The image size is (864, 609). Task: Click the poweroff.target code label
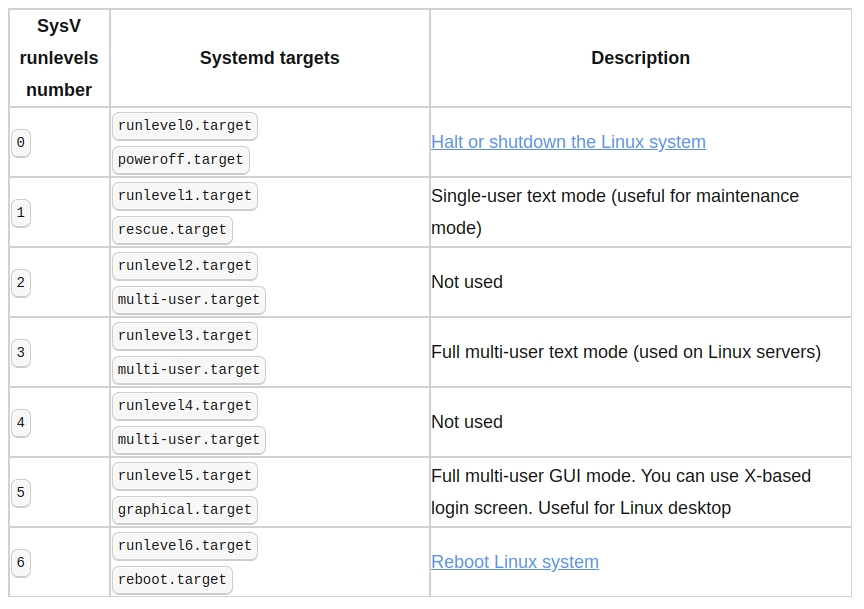[180, 160]
